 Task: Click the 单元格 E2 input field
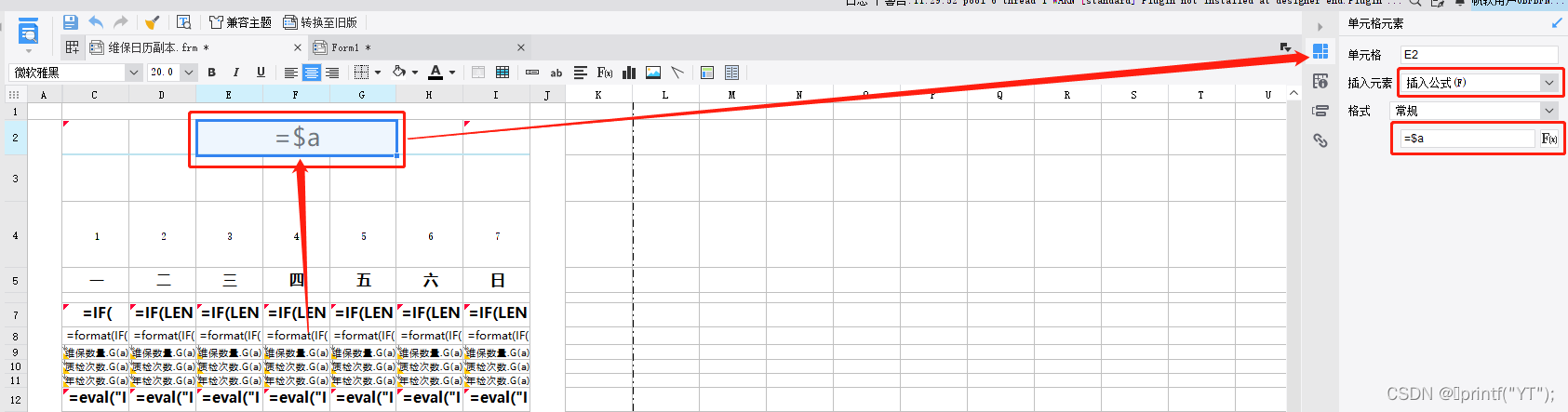point(1479,55)
